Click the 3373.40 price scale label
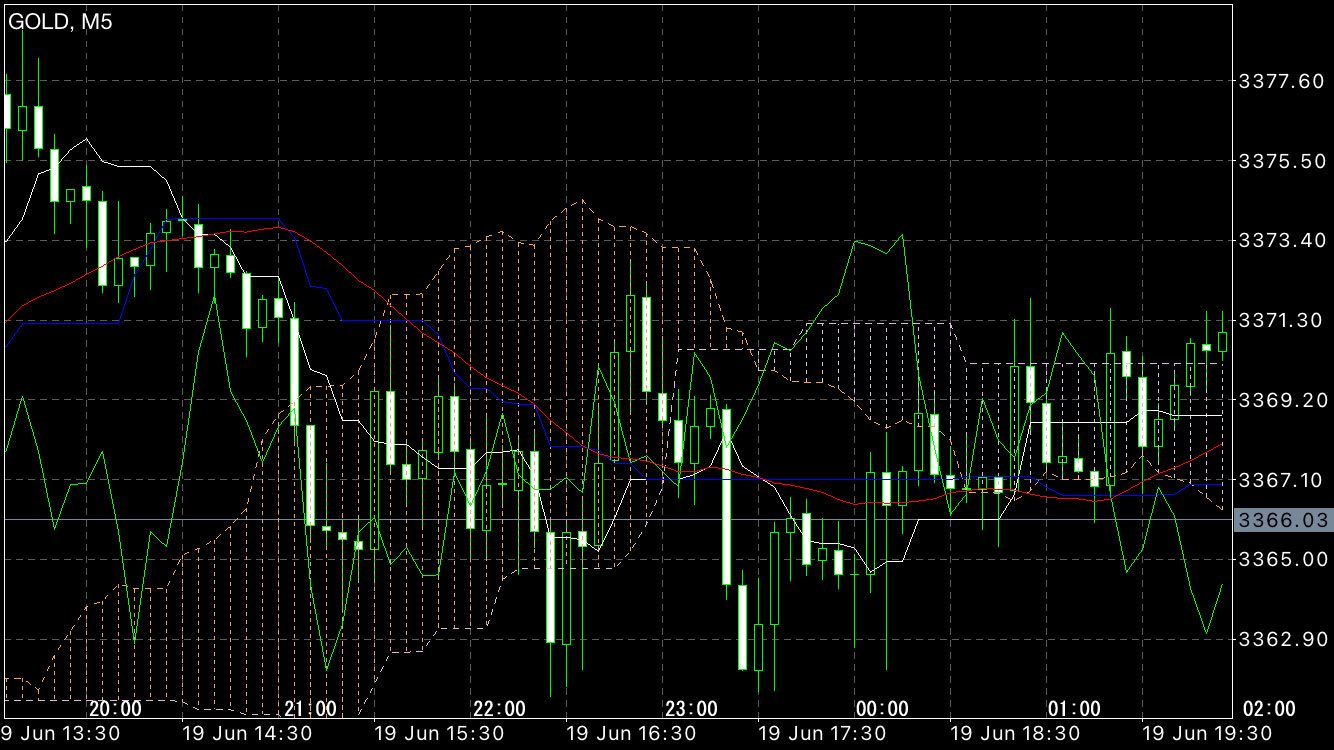The width and height of the screenshot is (1334, 750). click(x=1281, y=240)
